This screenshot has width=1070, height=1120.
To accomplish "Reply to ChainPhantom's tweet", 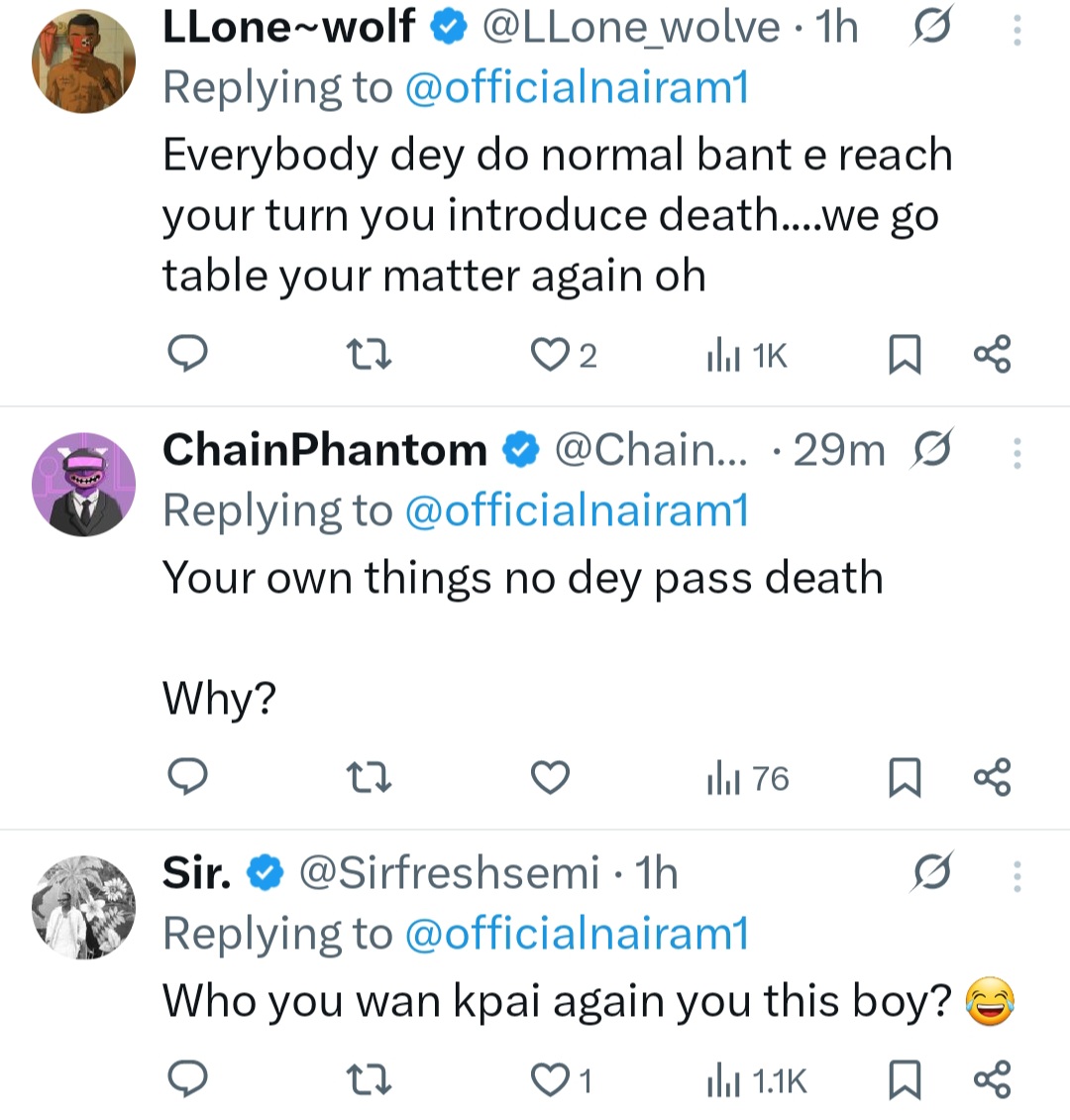I will (185, 778).
